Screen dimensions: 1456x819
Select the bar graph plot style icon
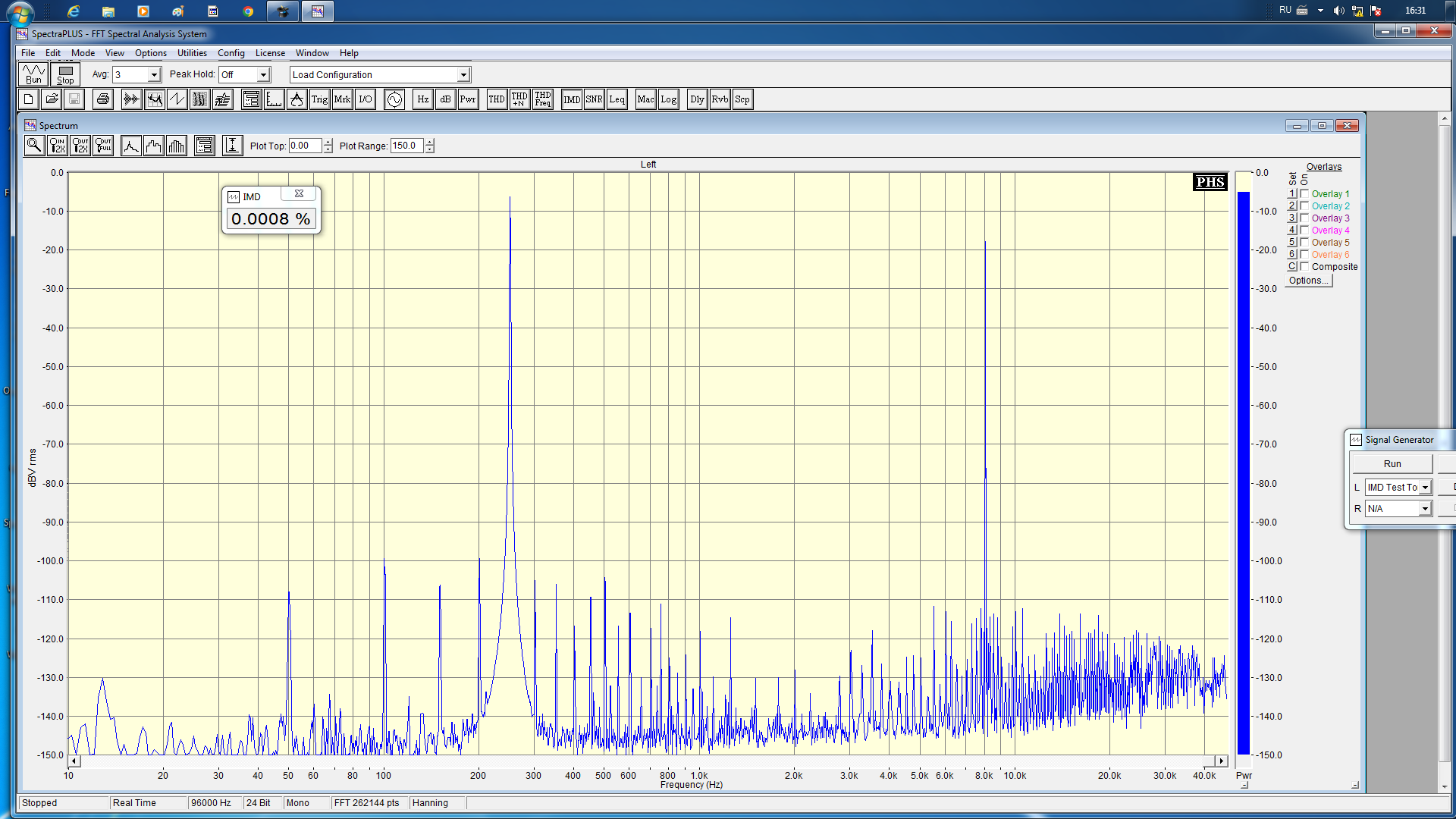click(x=177, y=146)
